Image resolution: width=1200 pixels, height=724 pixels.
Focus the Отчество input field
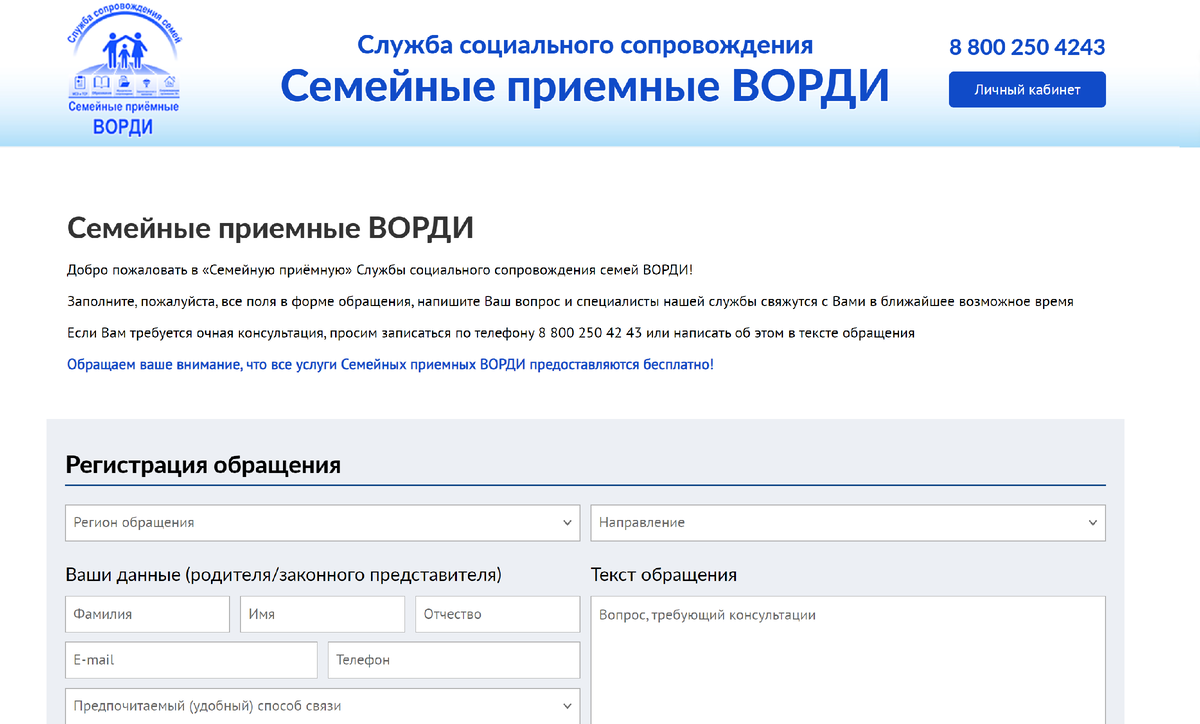498,614
